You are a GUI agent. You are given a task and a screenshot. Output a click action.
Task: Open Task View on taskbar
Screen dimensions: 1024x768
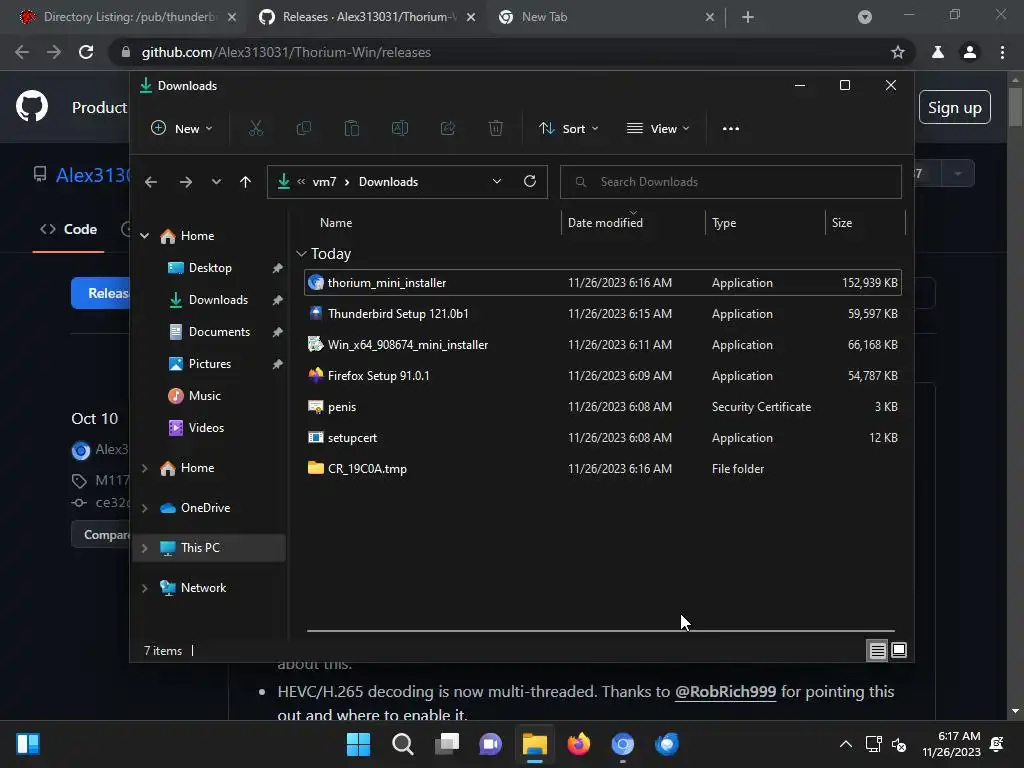click(x=447, y=744)
